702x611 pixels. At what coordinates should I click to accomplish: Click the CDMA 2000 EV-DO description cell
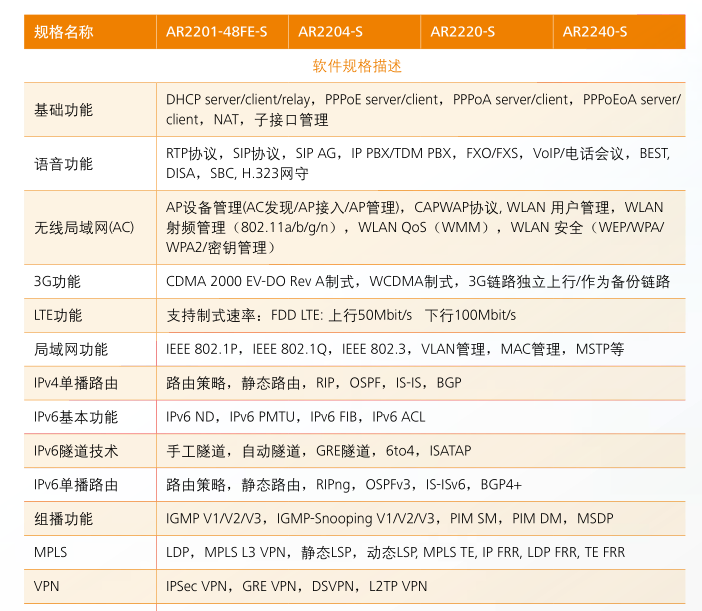click(421, 282)
